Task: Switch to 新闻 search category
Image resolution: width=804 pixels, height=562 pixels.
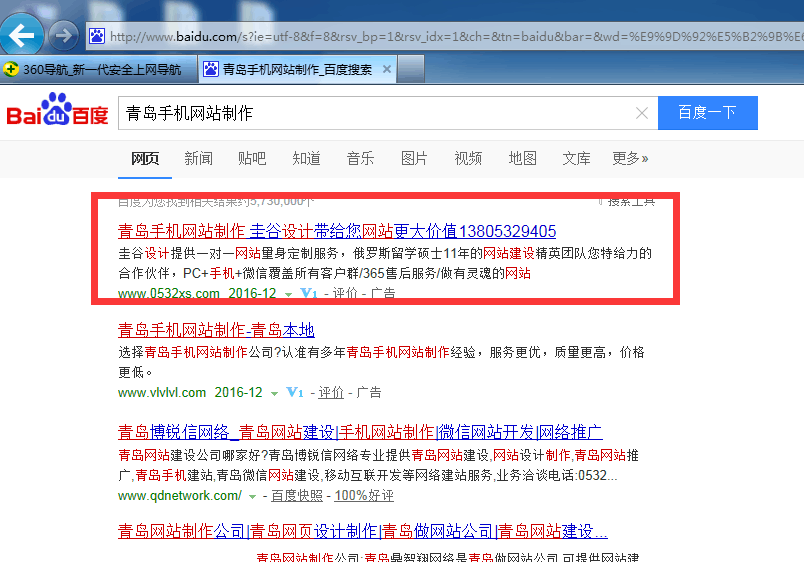Action: click(198, 158)
